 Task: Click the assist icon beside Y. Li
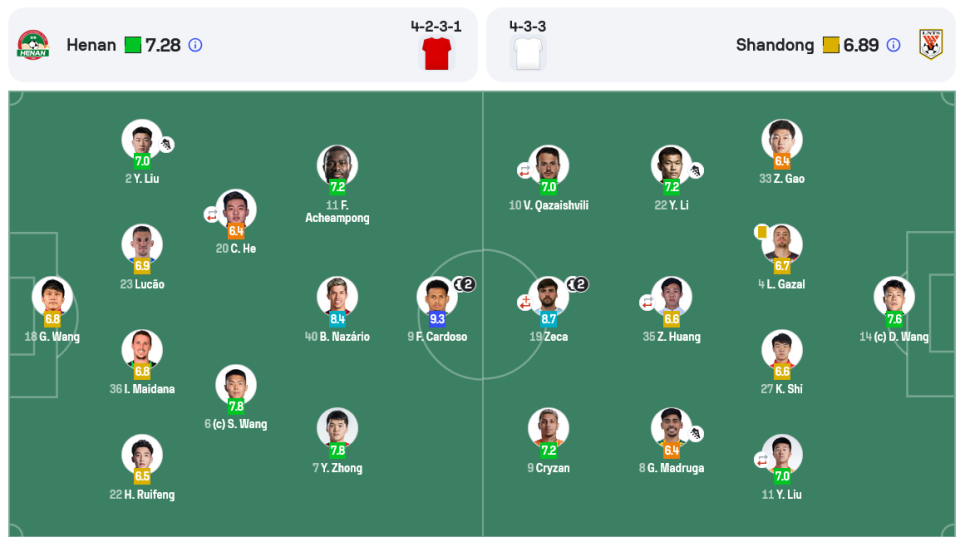[x=696, y=171]
